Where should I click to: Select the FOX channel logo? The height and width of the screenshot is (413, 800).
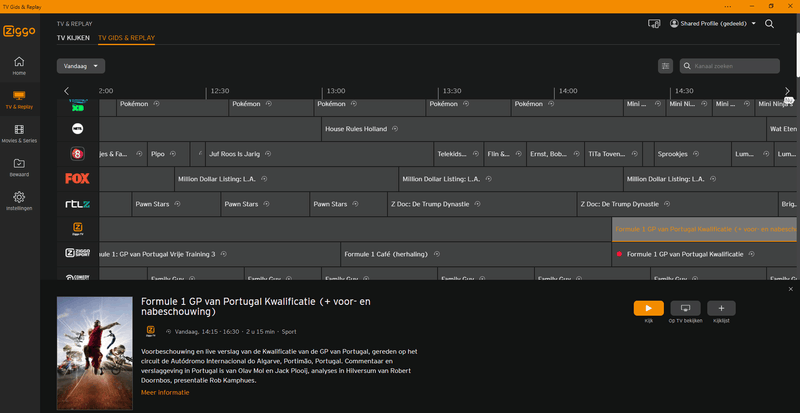tap(78, 179)
